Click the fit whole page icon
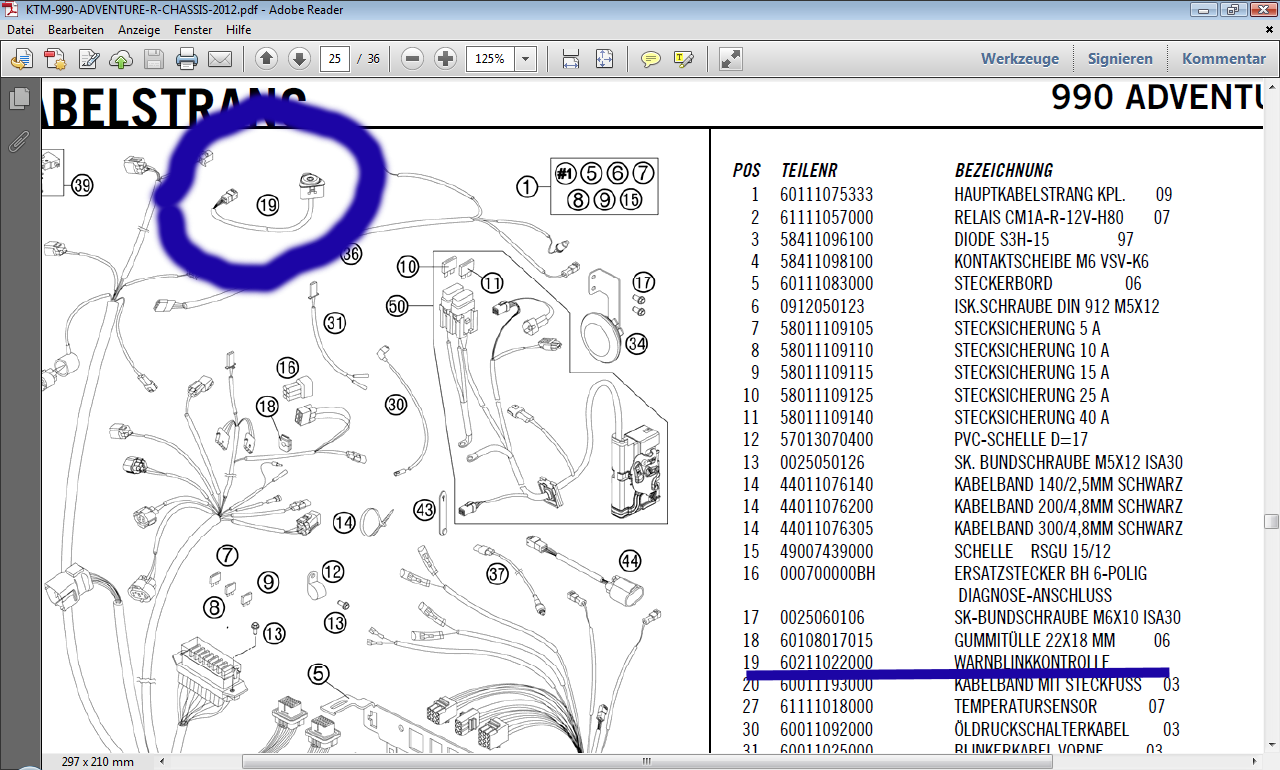 pos(604,59)
